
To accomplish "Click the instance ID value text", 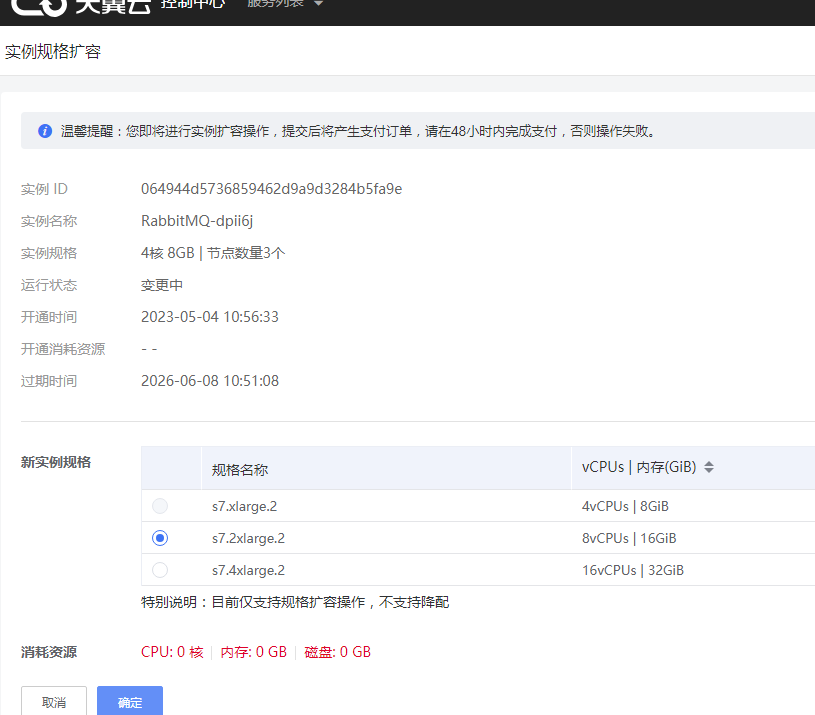I will (271, 189).
